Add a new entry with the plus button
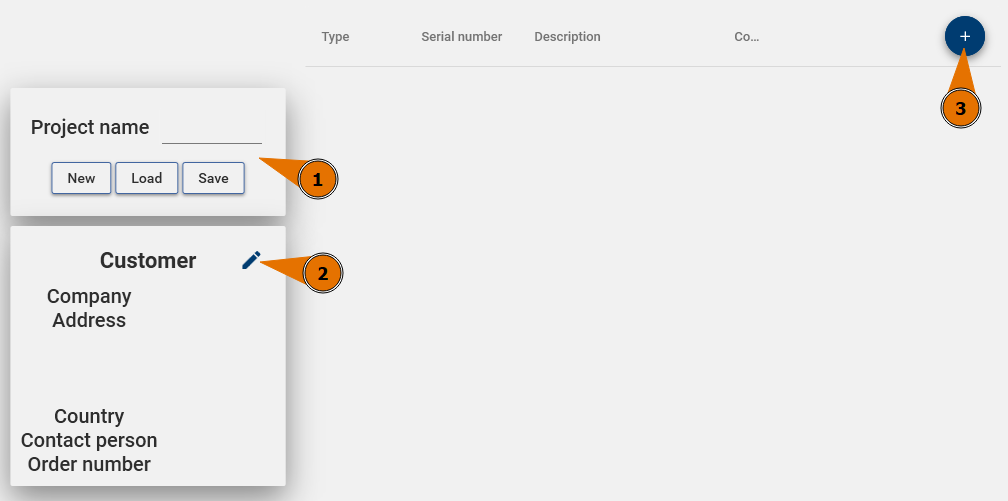The height and width of the screenshot is (501, 1008). point(964,37)
